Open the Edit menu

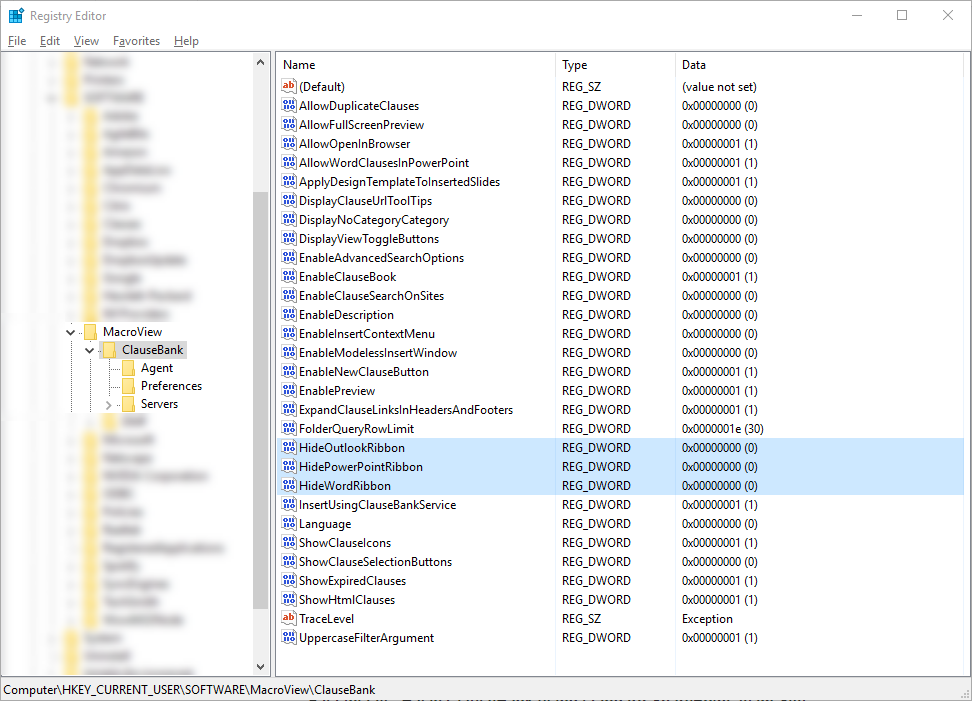point(50,41)
